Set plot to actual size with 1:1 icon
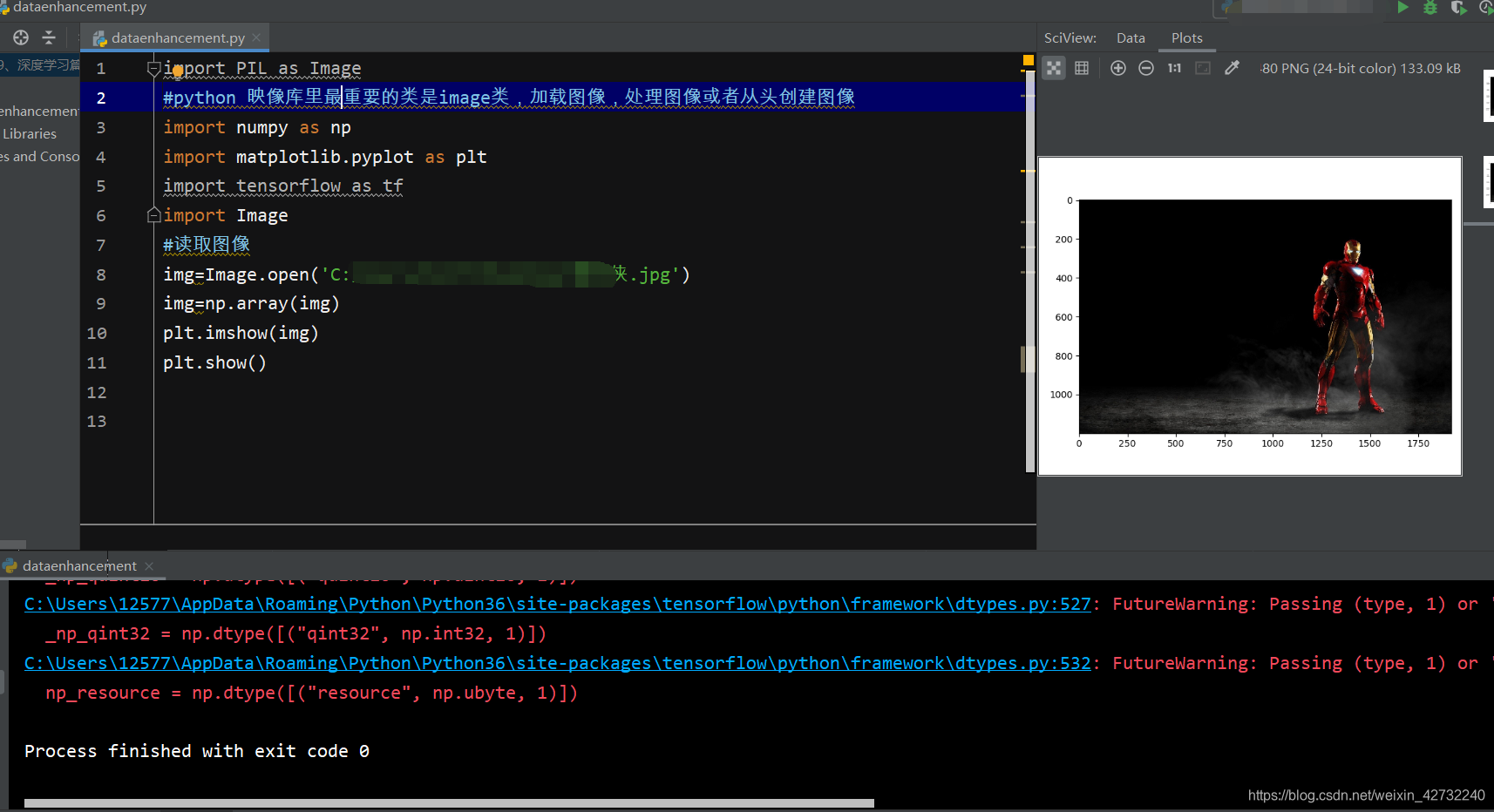The height and width of the screenshot is (812, 1494). pyautogui.click(x=1174, y=68)
